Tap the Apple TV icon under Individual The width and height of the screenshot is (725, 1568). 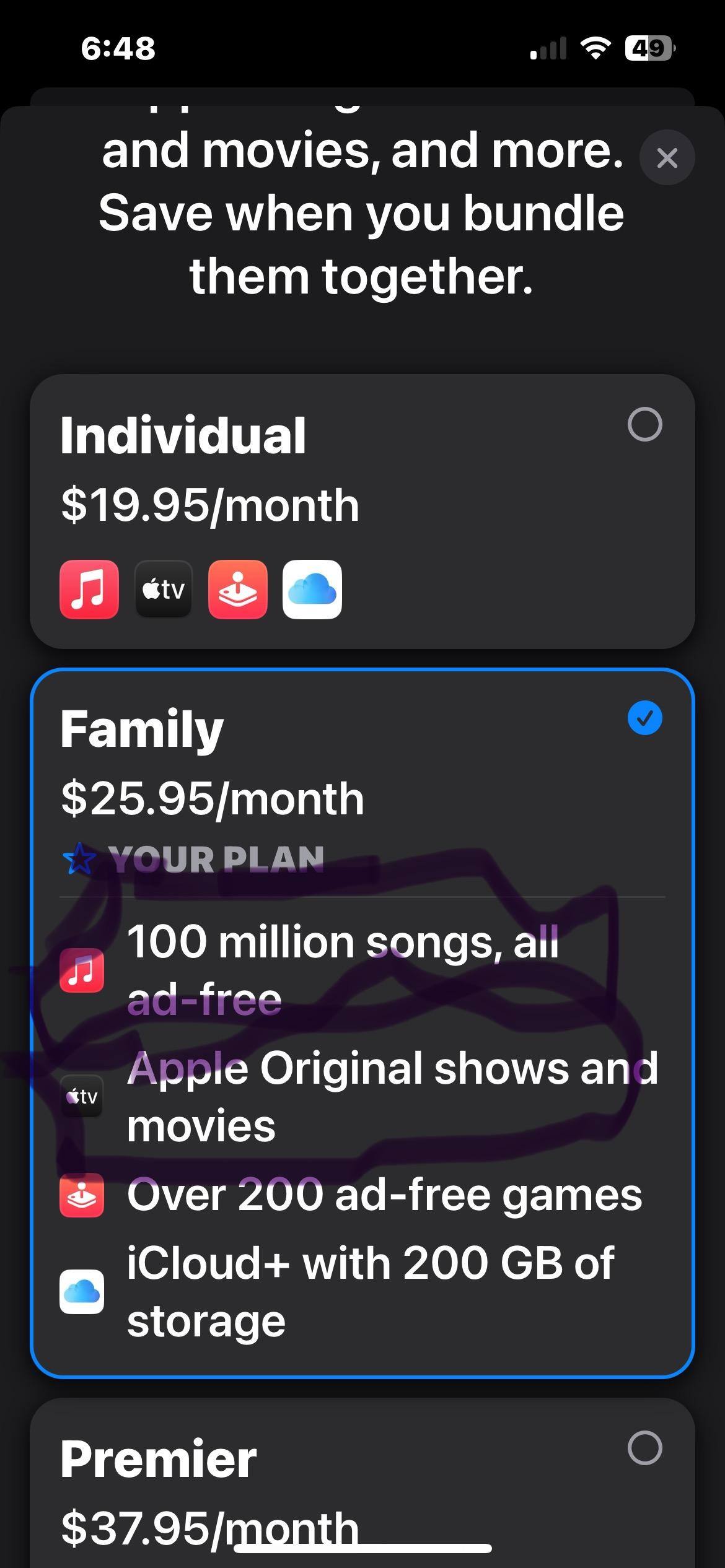click(164, 589)
